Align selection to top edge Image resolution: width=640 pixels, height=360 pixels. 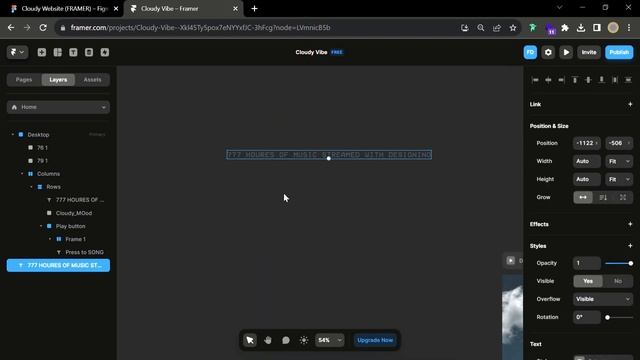click(x=575, y=80)
